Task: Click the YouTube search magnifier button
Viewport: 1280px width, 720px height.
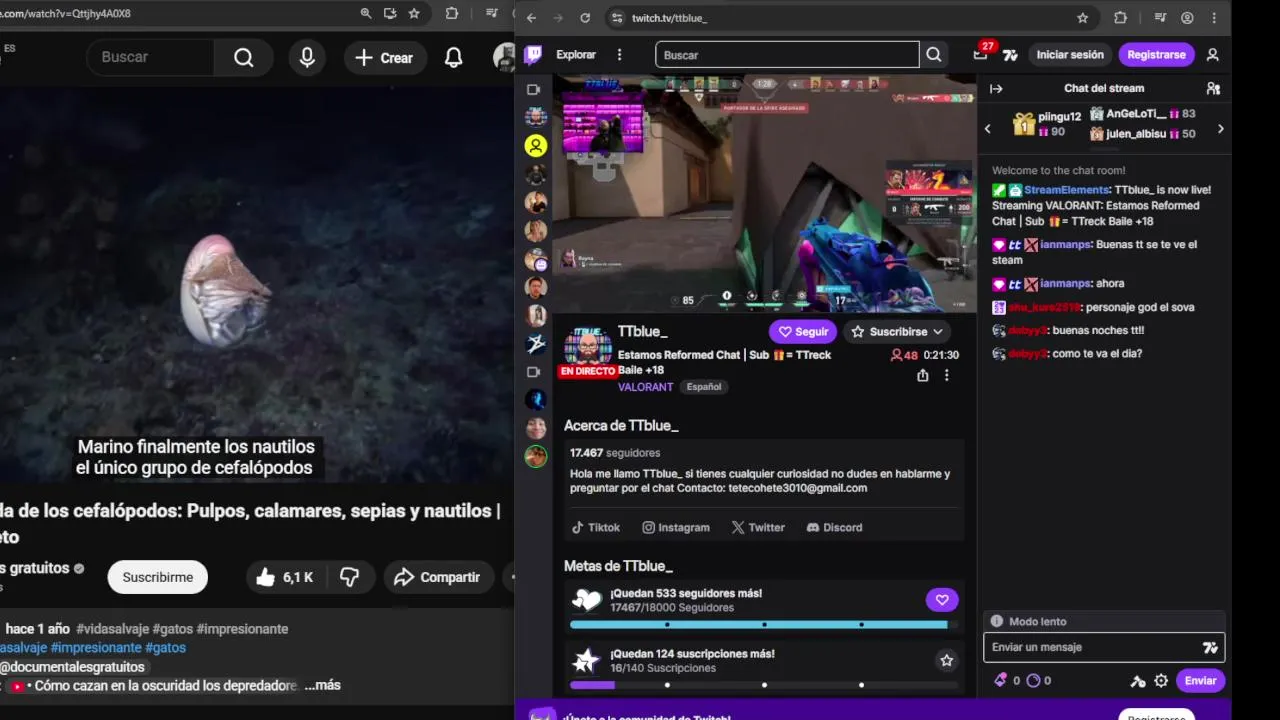Action: pyautogui.click(x=243, y=57)
